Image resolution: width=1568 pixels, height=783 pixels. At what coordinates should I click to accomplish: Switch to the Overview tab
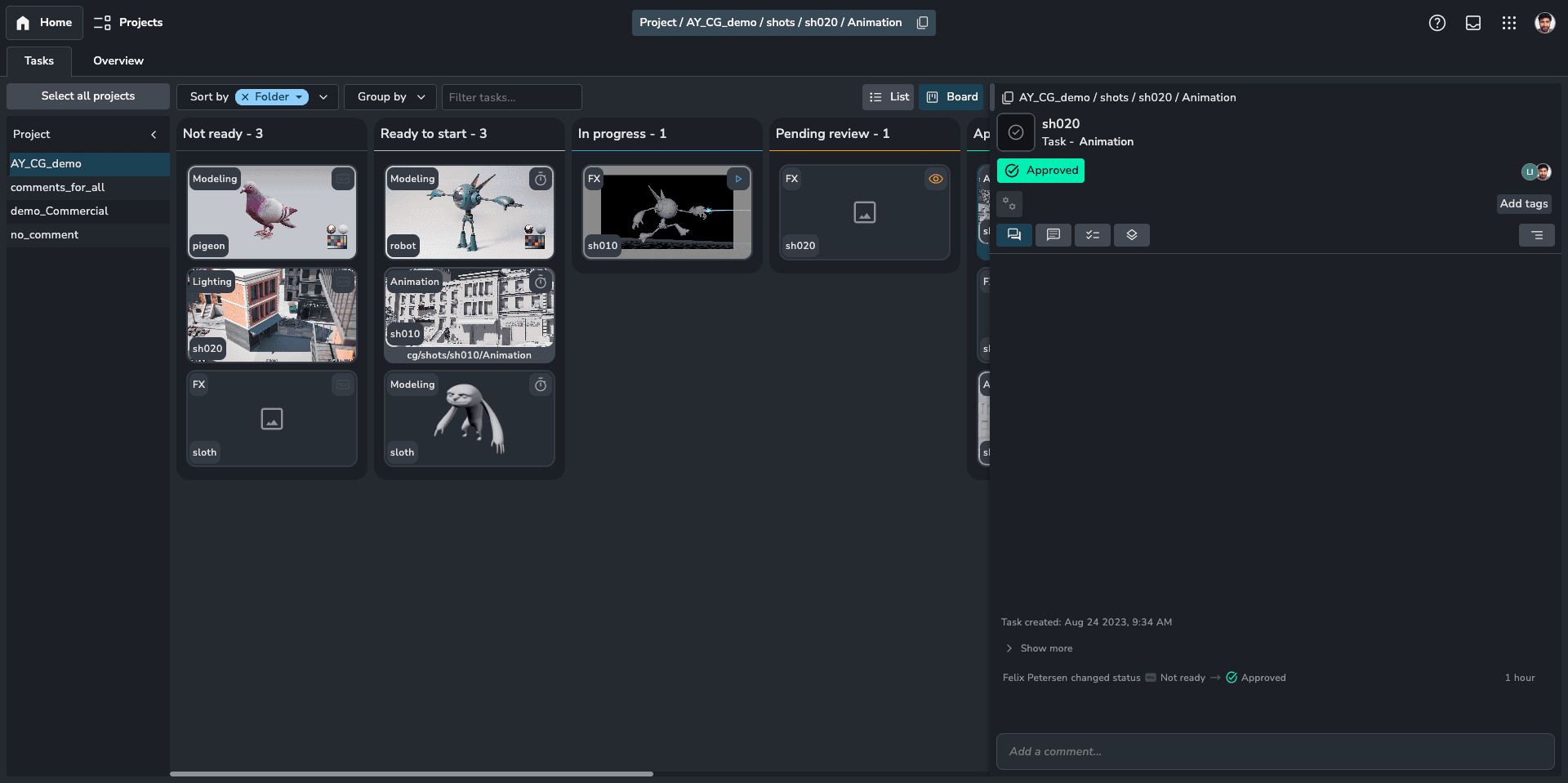click(118, 61)
